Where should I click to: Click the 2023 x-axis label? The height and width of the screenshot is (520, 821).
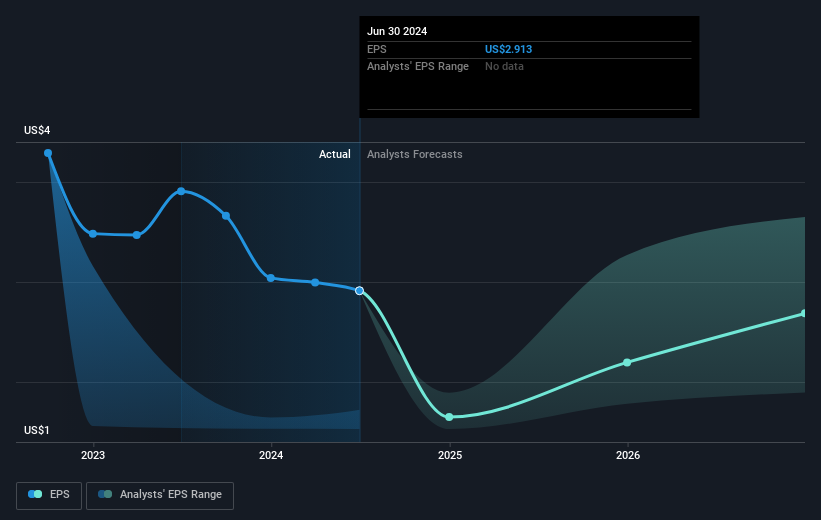93,456
